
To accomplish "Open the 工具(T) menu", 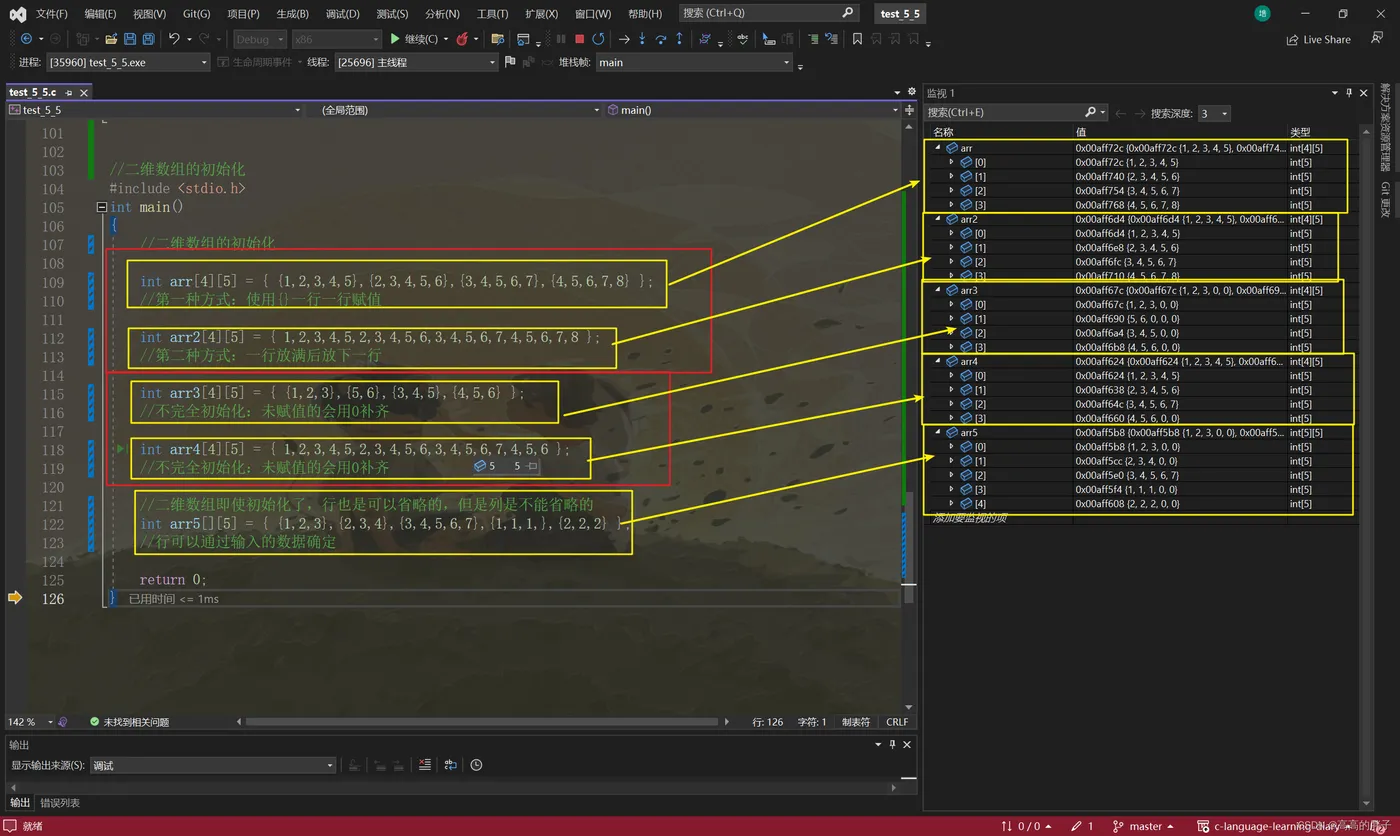I will click(492, 14).
